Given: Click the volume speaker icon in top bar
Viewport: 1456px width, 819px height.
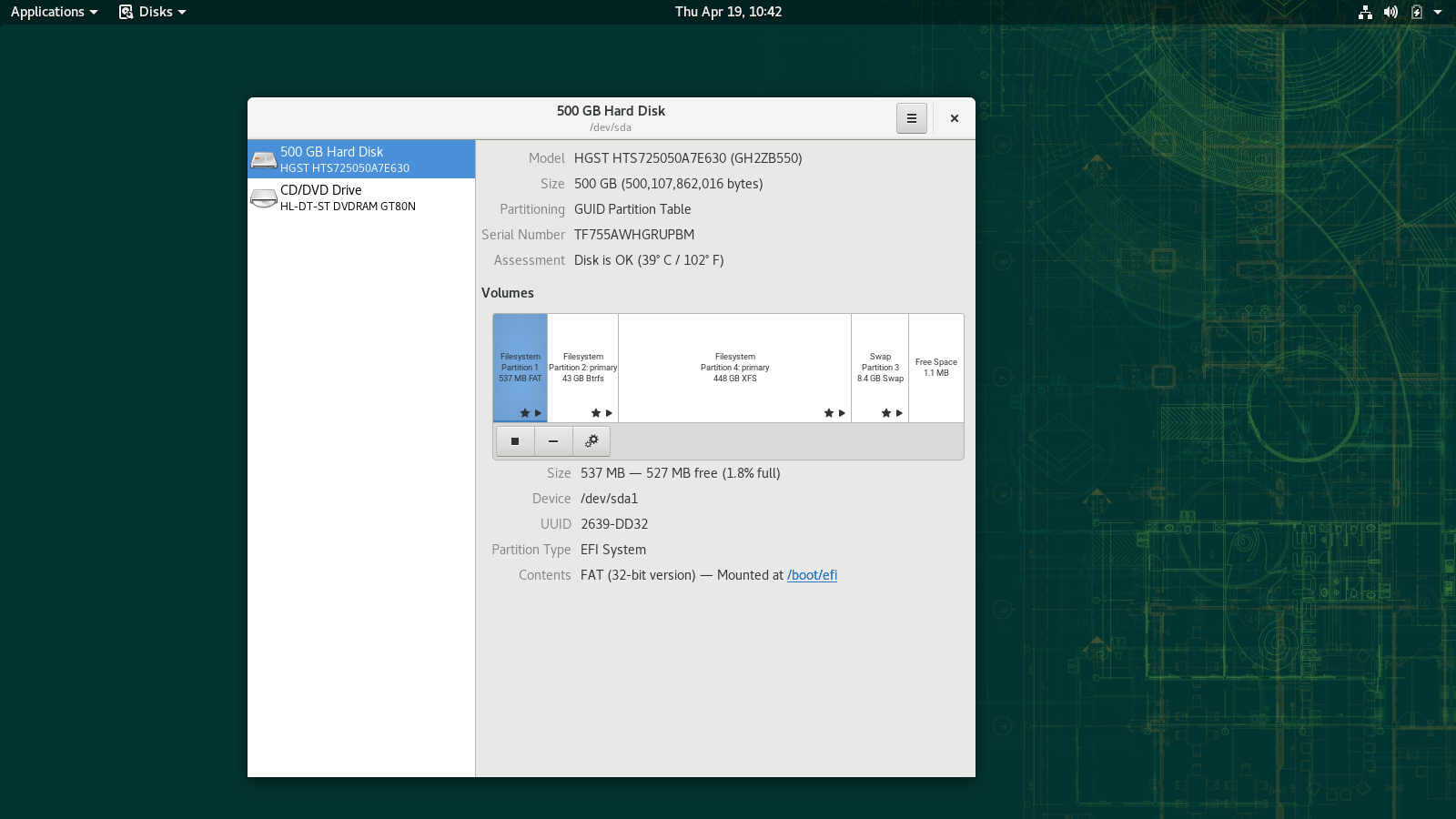Looking at the screenshot, I should (x=1390, y=12).
